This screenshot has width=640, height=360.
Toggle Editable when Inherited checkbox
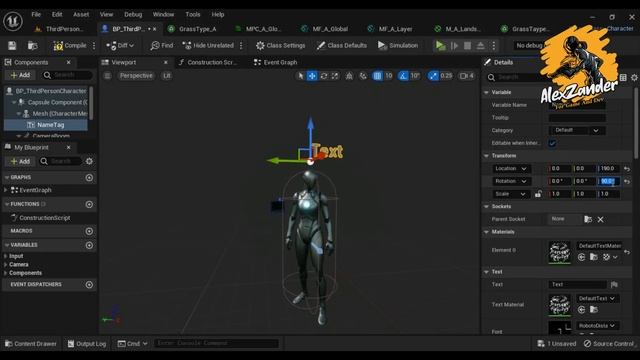pyautogui.click(x=552, y=143)
